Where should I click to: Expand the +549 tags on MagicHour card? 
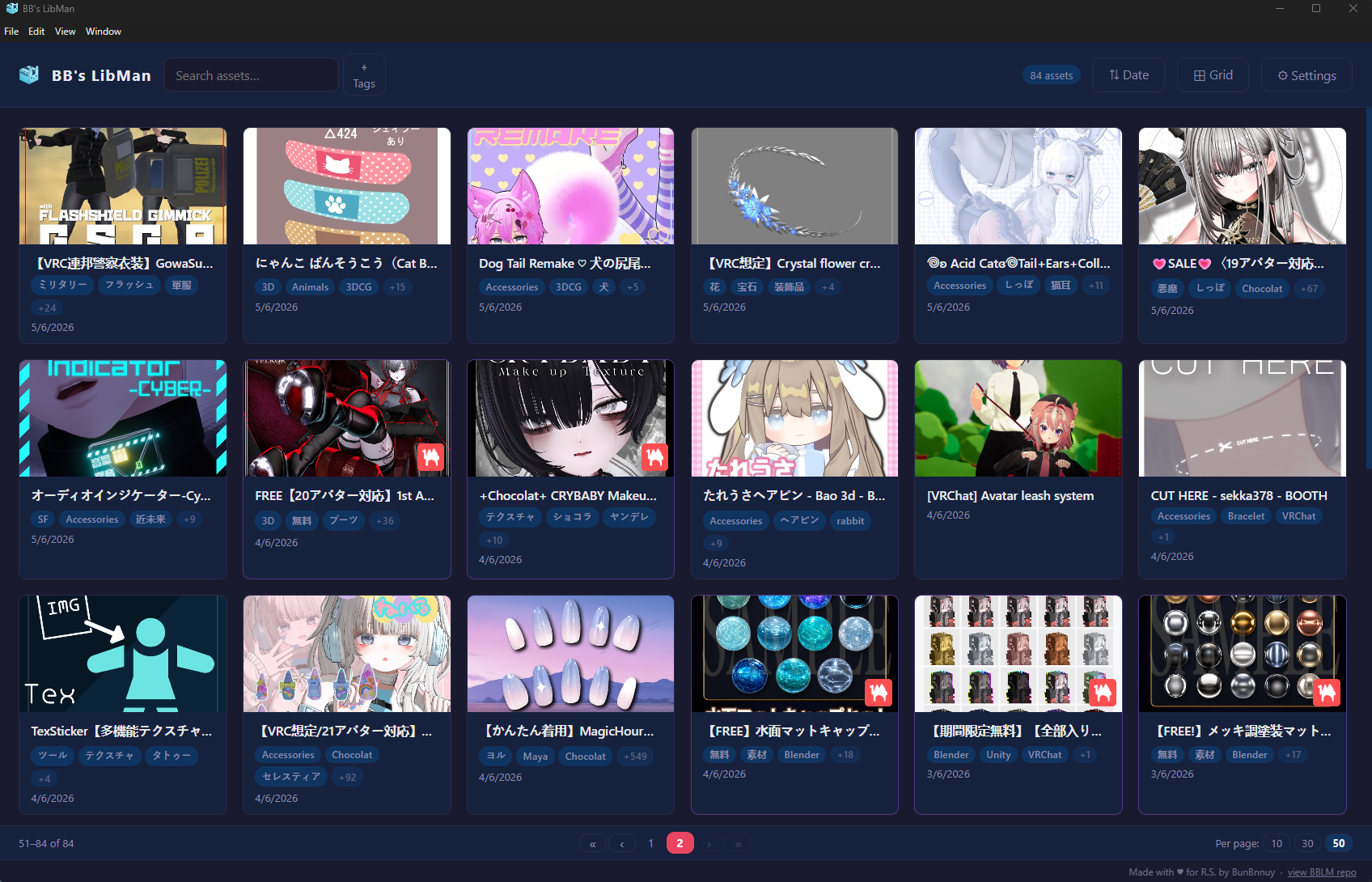pyautogui.click(x=636, y=757)
